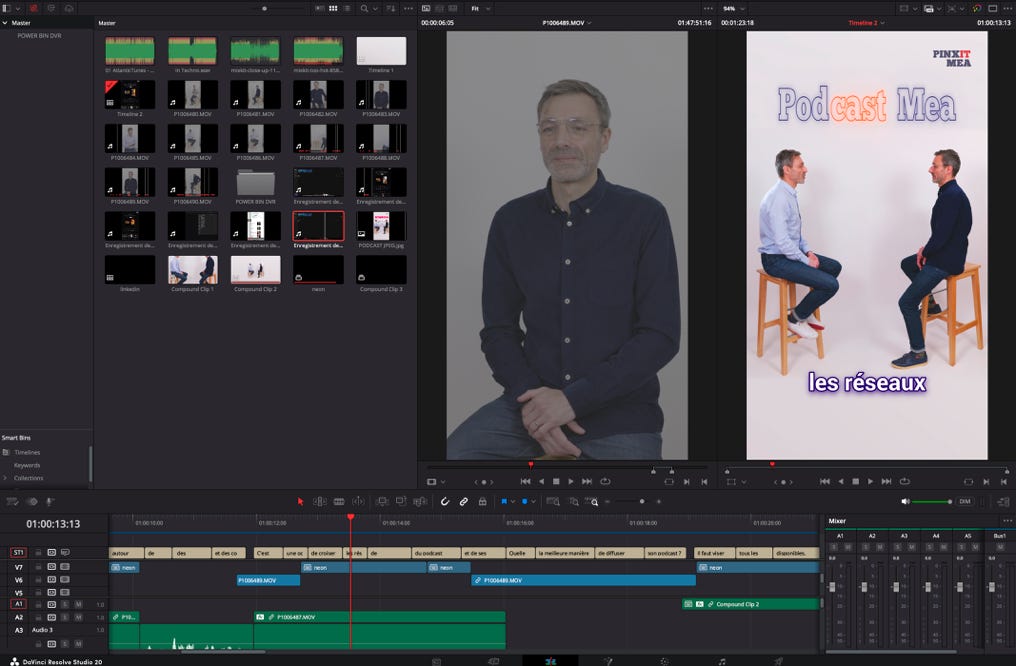Viewport: 1016px width, 666px height.
Task: Select Keywords under Smart Bins
Action: point(27,465)
